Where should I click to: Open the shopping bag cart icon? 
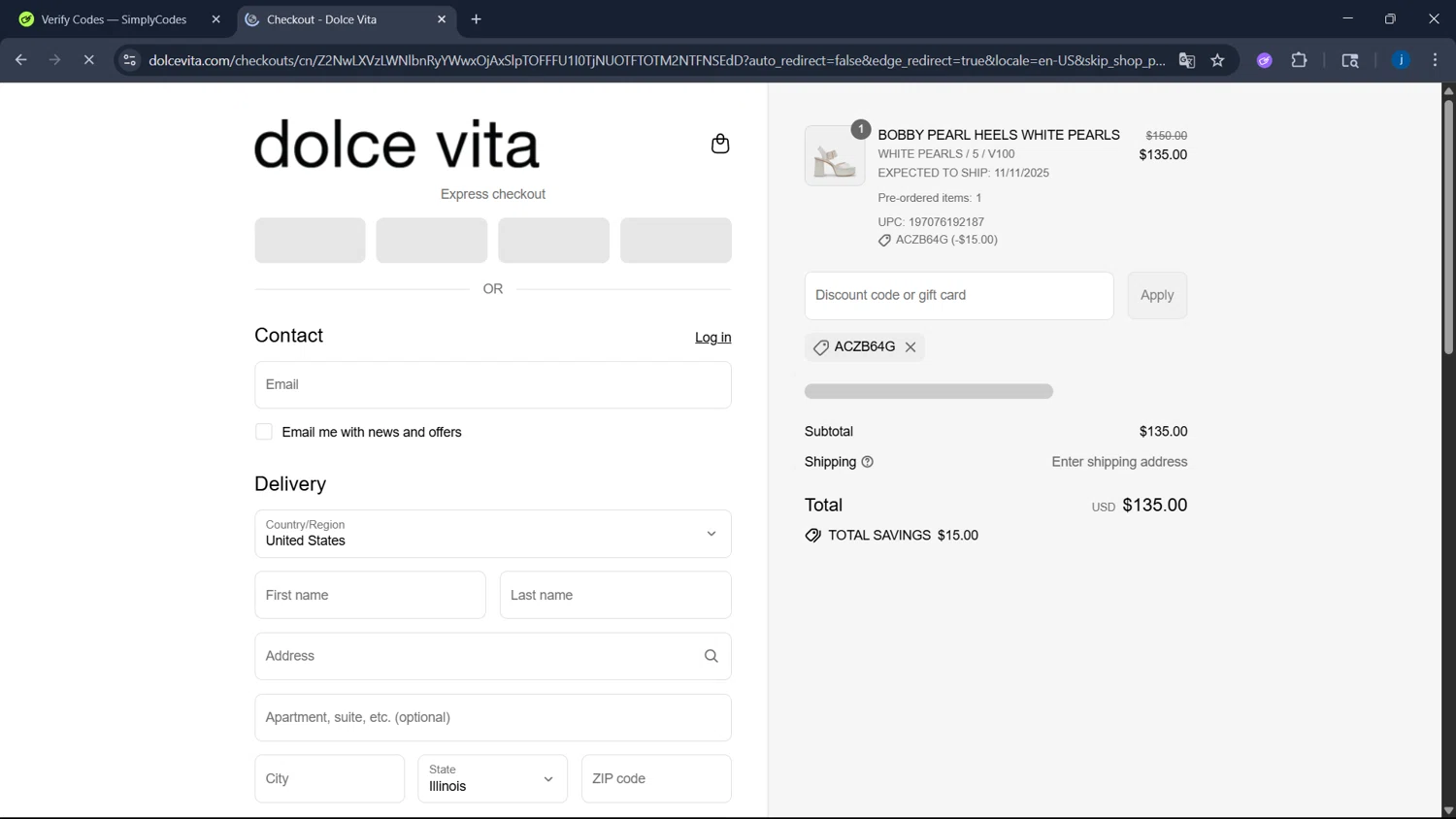(x=720, y=144)
